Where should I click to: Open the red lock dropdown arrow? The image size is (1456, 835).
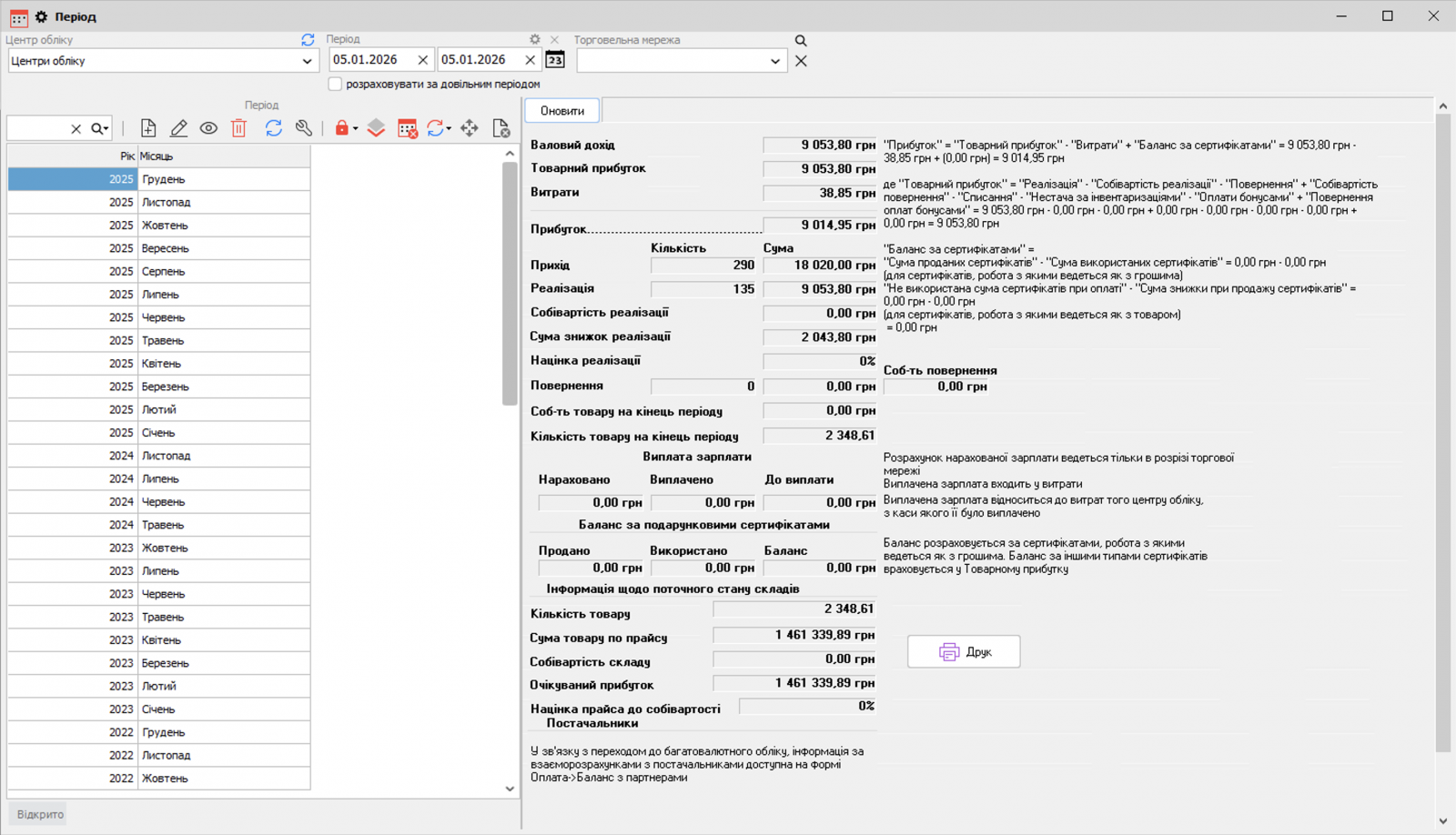[x=356, y=129]
